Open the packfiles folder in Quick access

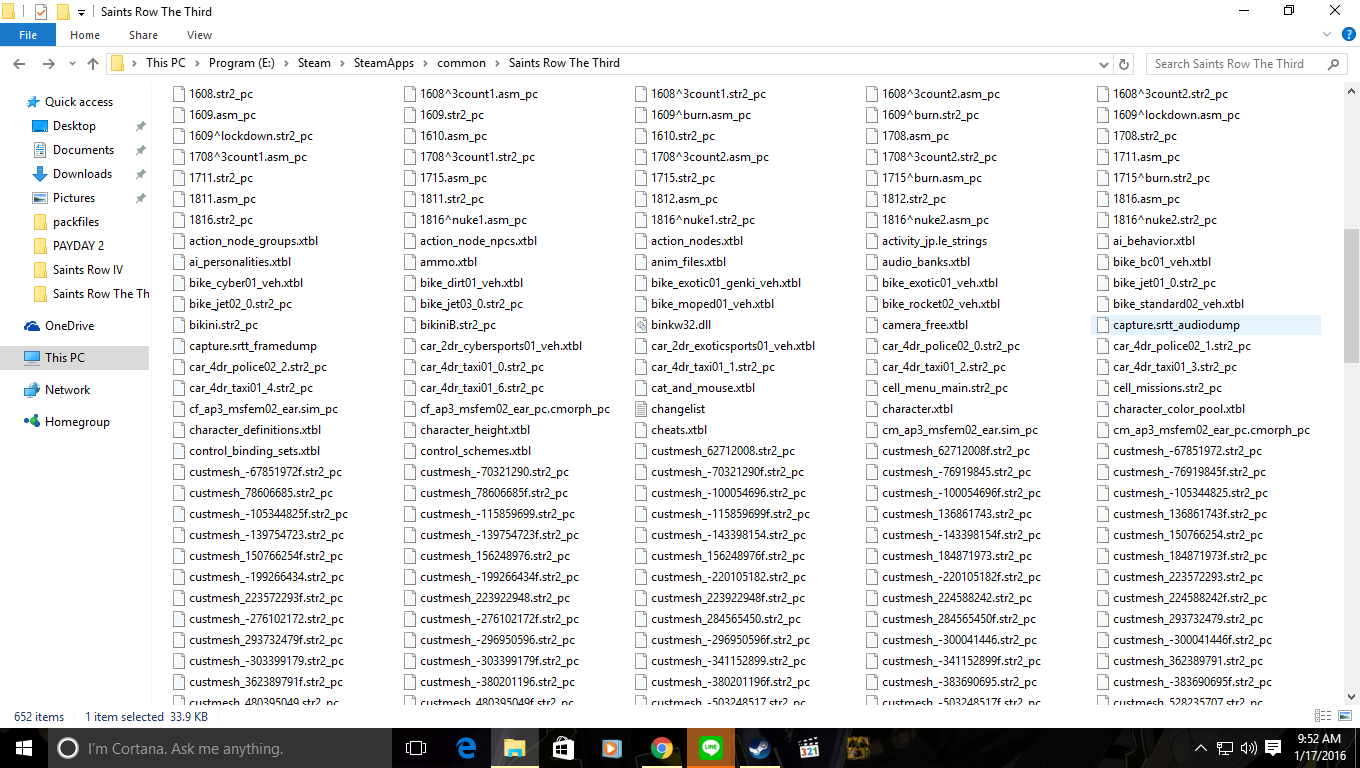(76, 222)
